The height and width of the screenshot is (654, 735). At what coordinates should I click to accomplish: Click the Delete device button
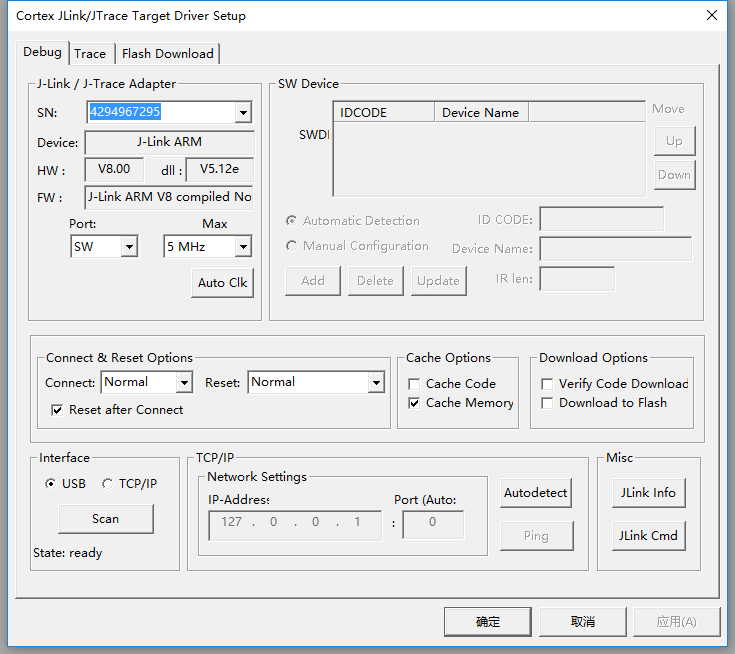[375, 281]
